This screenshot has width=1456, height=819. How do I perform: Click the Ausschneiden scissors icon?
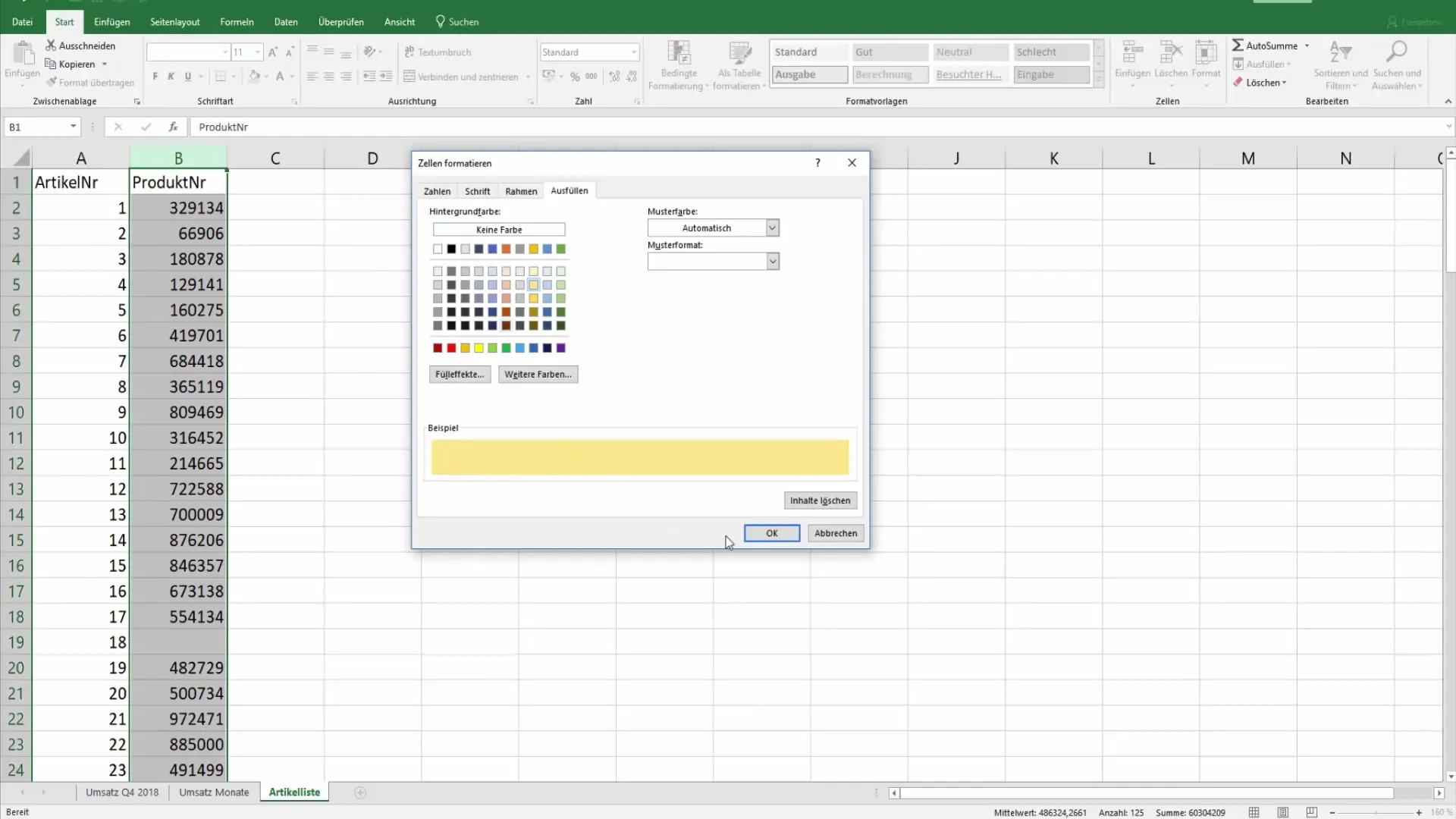[51, 45]
